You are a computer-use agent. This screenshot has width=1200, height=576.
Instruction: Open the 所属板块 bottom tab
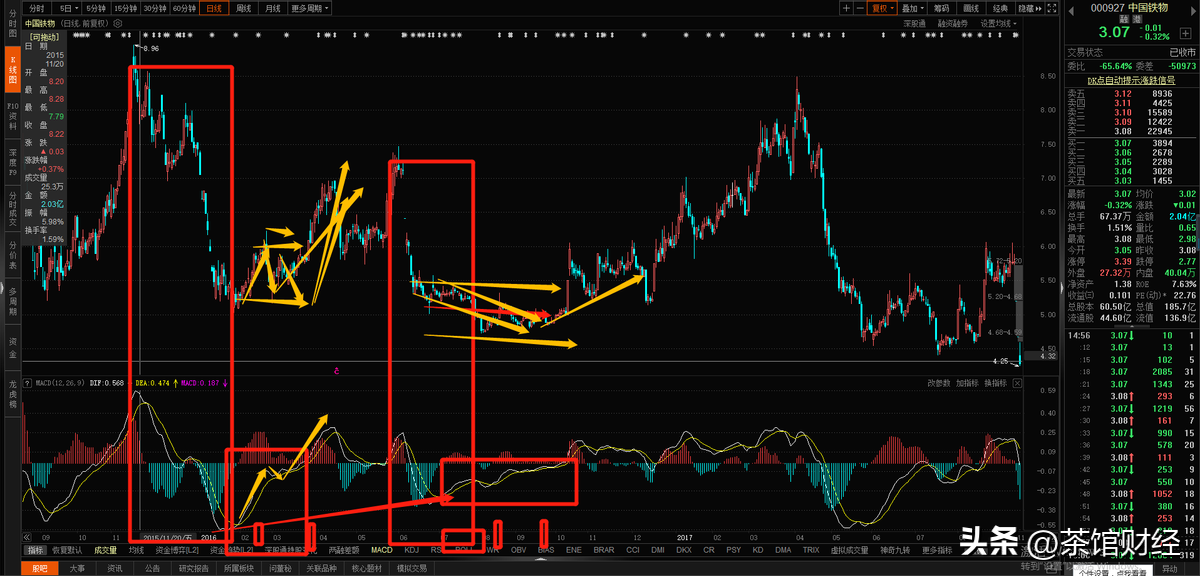tap(239, 568)
